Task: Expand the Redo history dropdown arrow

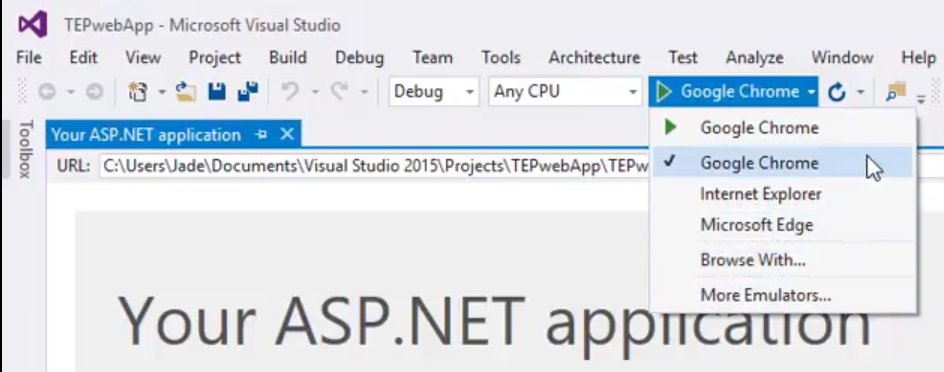Action: pyautogui.click(x=364, y=92)
